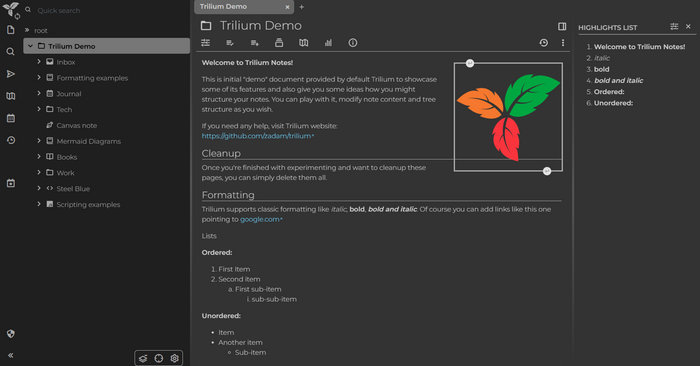
Task: Close the Trilium Demo tab
Action: pos(287,7)
